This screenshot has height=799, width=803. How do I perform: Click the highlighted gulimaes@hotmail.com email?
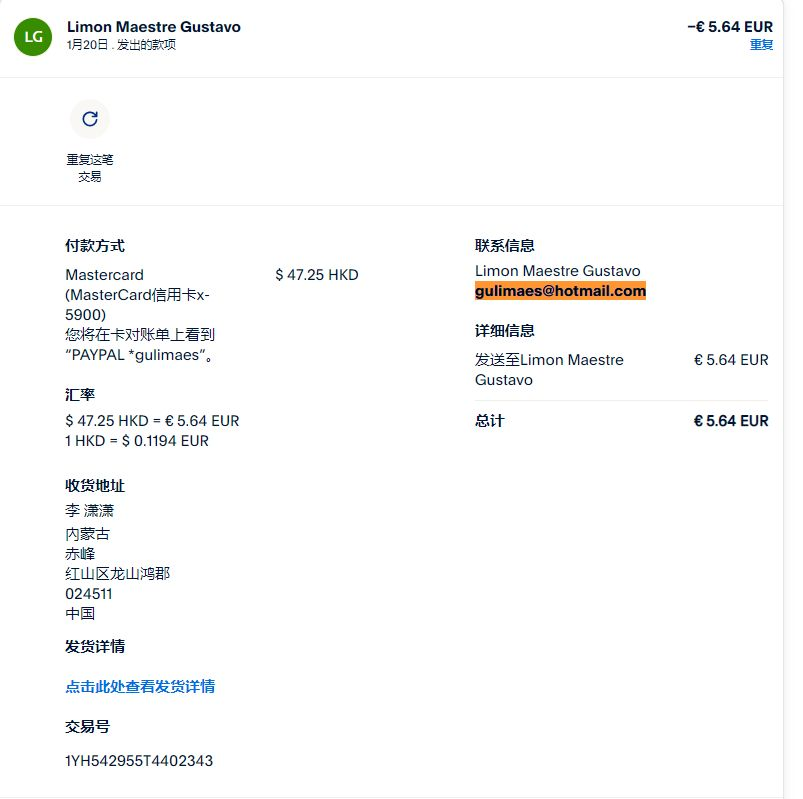point(560,291)
